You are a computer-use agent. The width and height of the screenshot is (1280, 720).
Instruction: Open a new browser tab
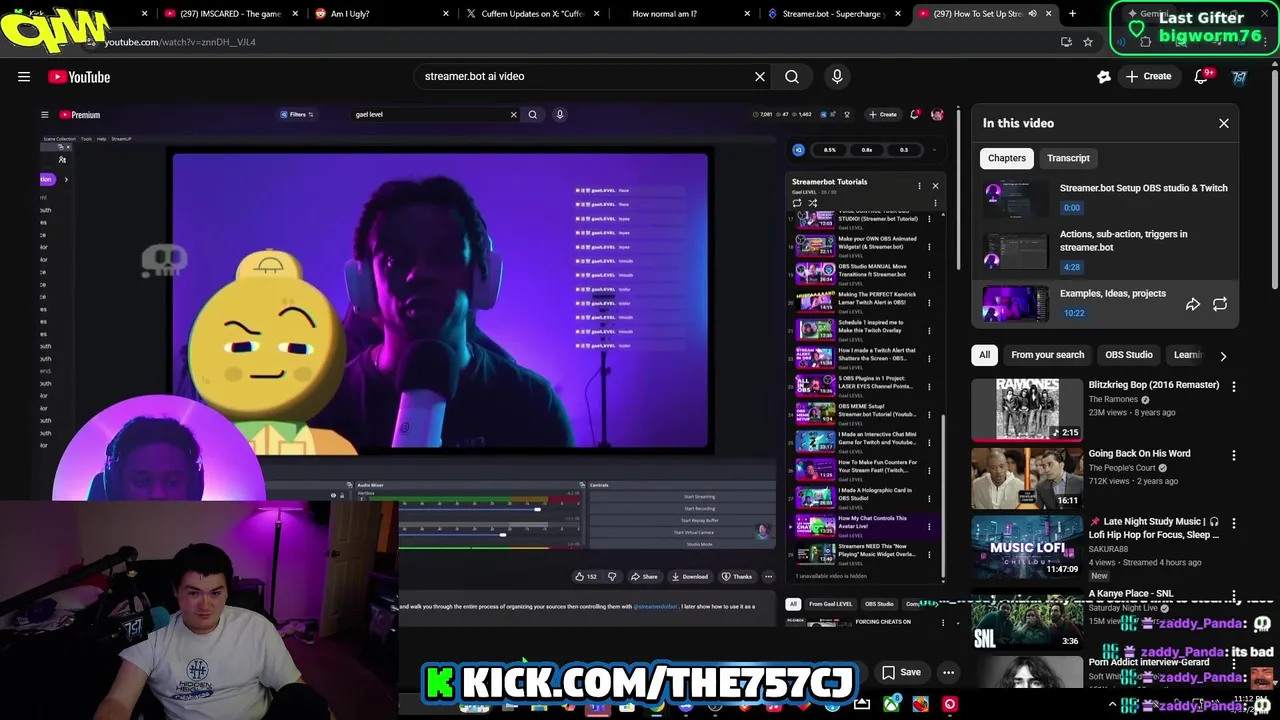tap(1072, 14)
